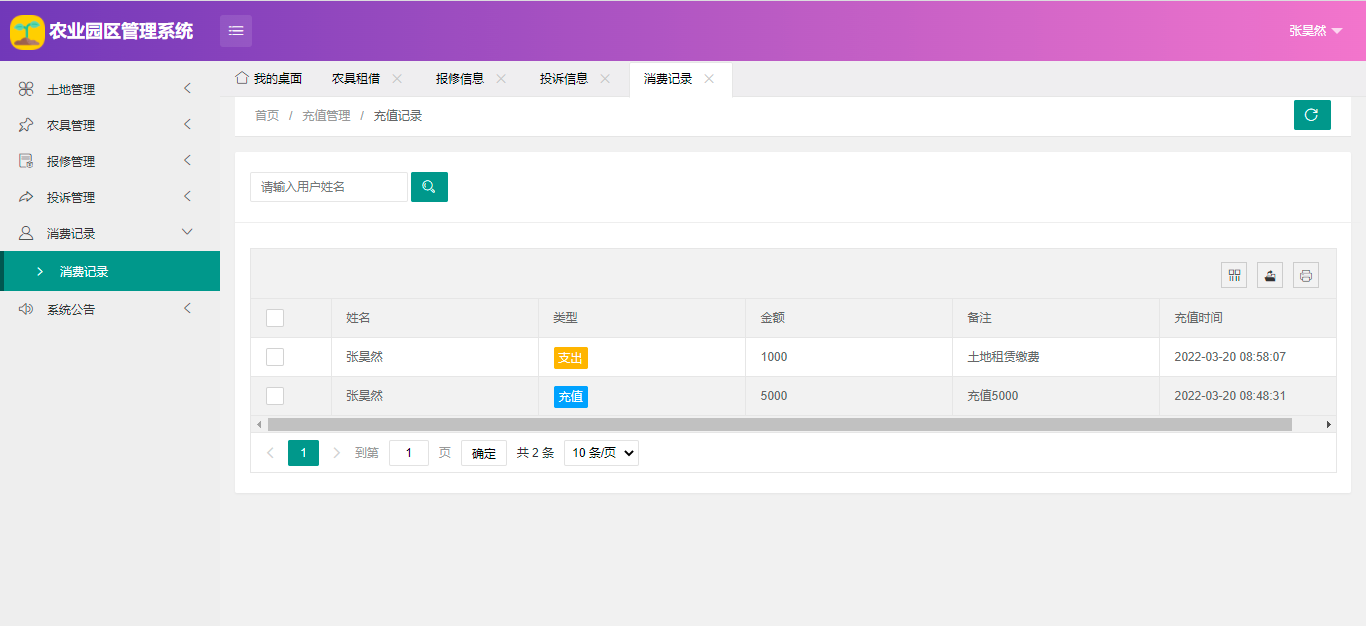Image resolution: width=1366 pixels, height=626 pixels.
Task: Check the select-all header checkbox
Action: point(275,318)
